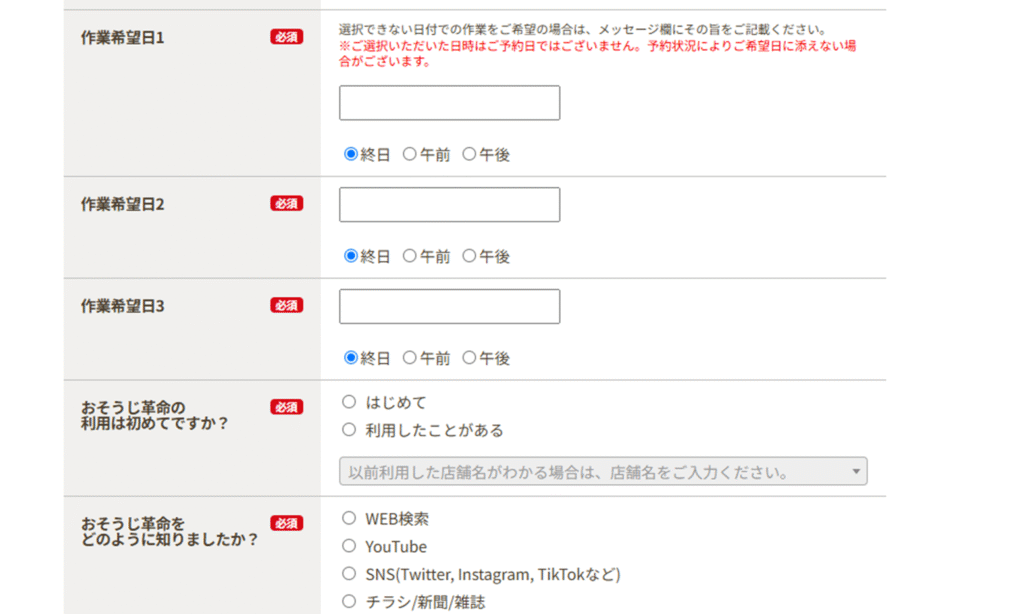Select 午後 for 作業希望日1
1024x614 pixels.
(469, 154)
